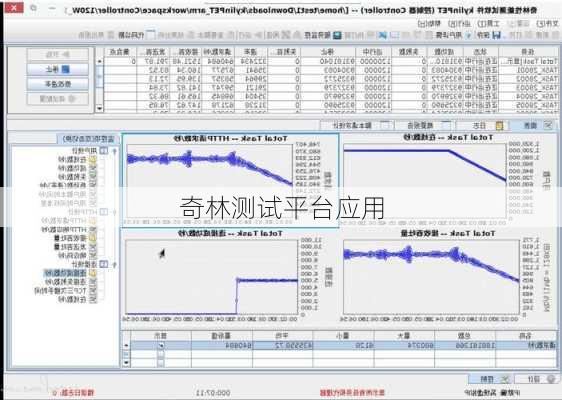This screenshot has width=562, height=400.
Task: Collapse the 连接统计 tree node
Action: pyautogui.click(x=114, y=265)
